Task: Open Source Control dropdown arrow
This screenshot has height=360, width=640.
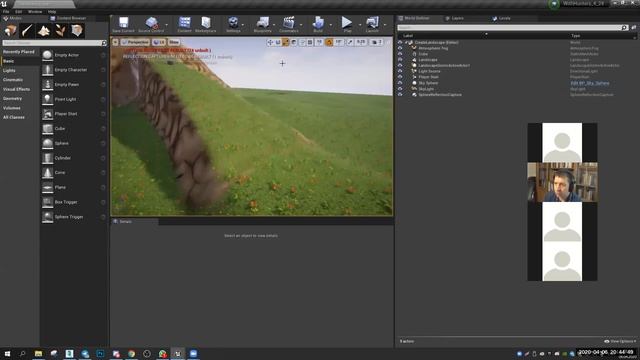Action: coord(167,25)
